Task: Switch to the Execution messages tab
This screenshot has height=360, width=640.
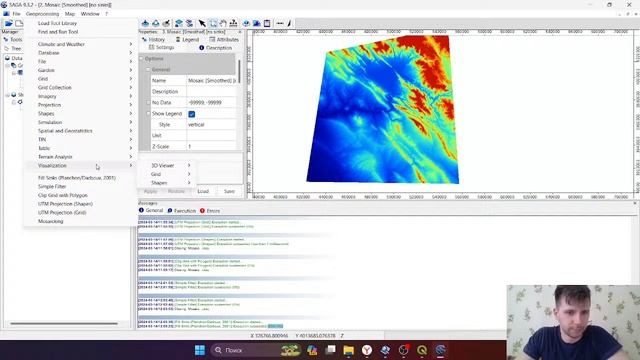Action: click(x=182, y=211)
